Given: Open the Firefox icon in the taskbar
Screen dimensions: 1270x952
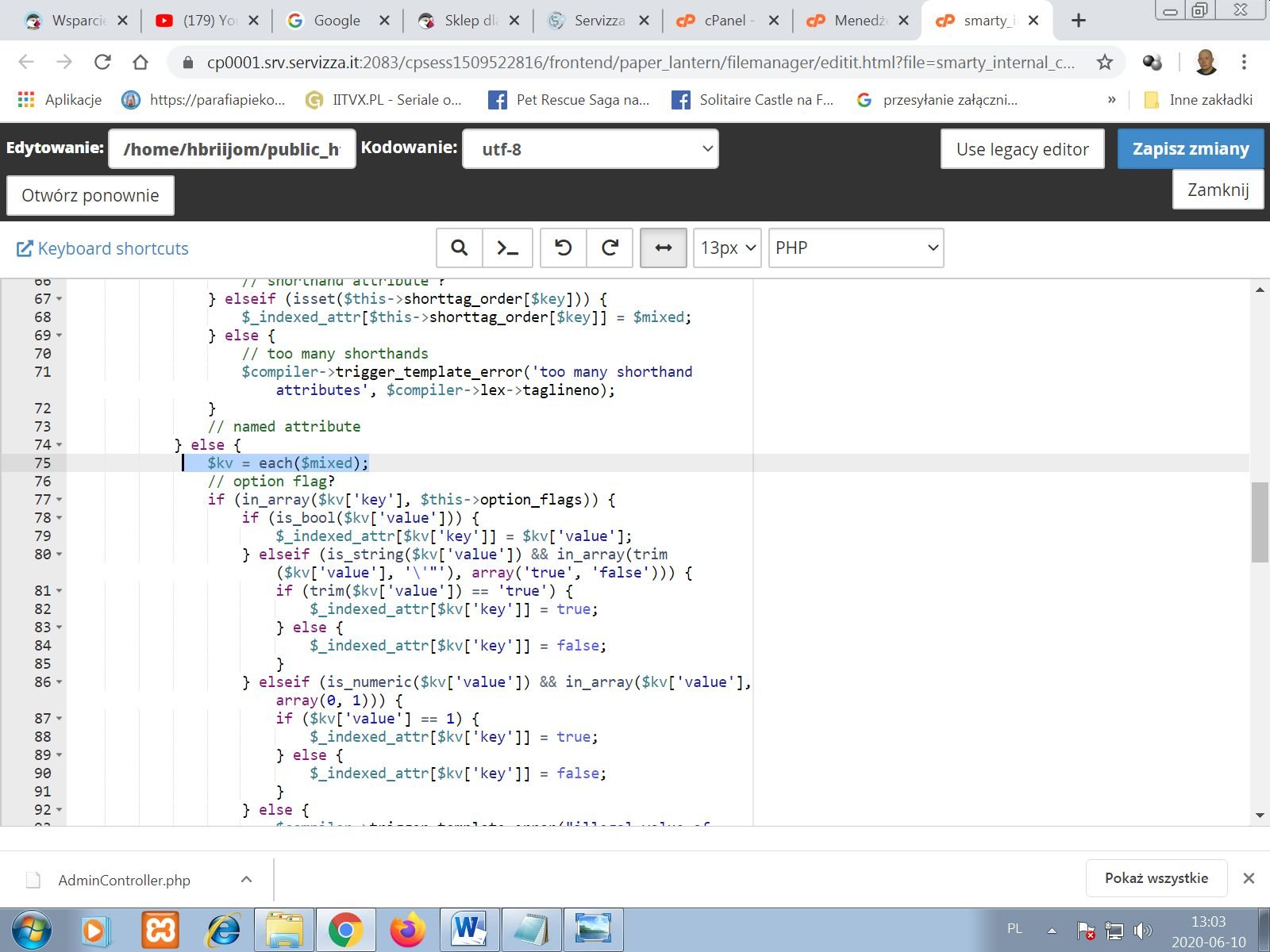Looking at the screenshot, I should [407, 930].
